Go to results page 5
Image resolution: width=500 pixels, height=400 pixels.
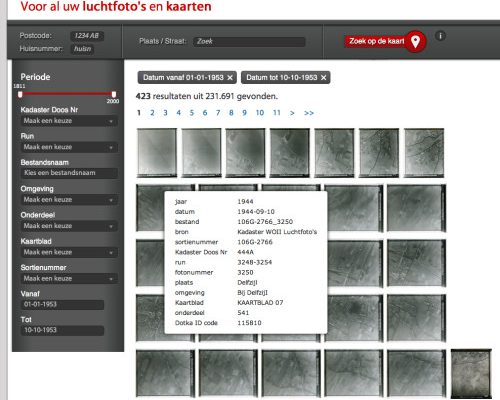tap(192, 113)
